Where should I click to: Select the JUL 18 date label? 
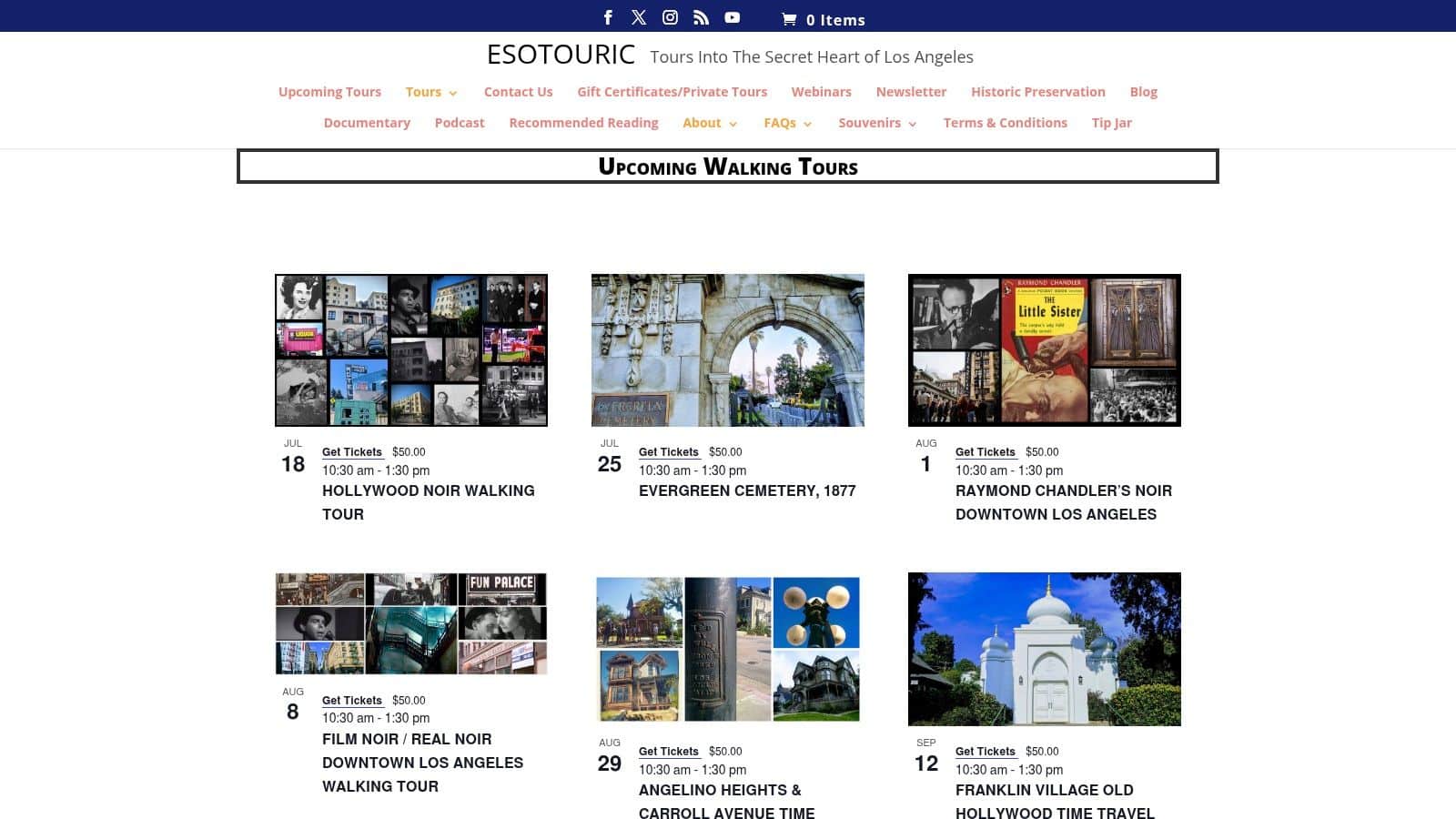coord(293,456)
